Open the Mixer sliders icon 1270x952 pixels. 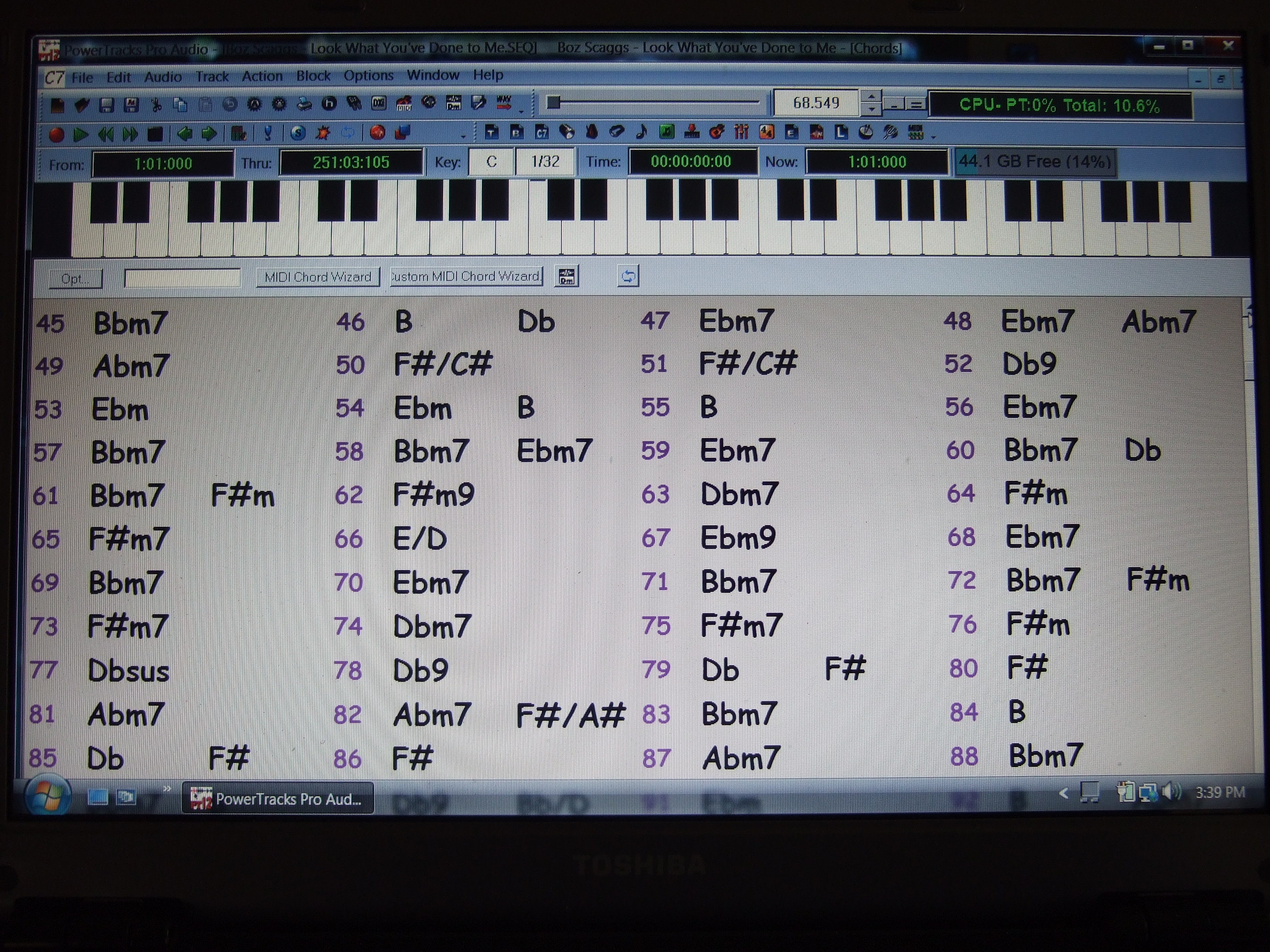pyautogui.click(x=741, y=132)
